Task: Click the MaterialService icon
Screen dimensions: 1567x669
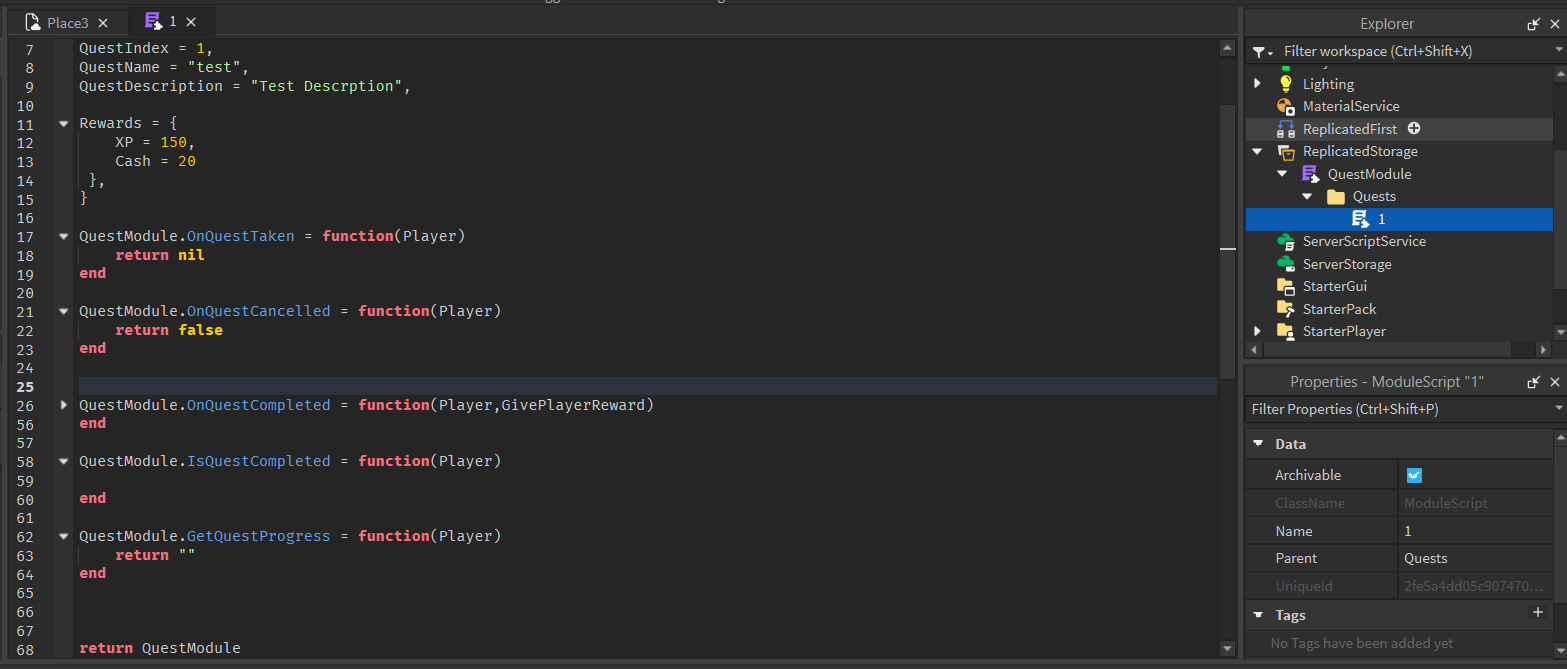Action: click(1286, 106)
